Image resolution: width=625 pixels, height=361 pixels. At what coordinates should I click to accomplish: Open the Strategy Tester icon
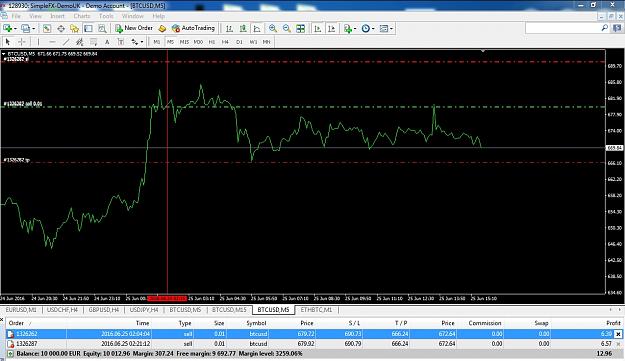tap(102, 28)
